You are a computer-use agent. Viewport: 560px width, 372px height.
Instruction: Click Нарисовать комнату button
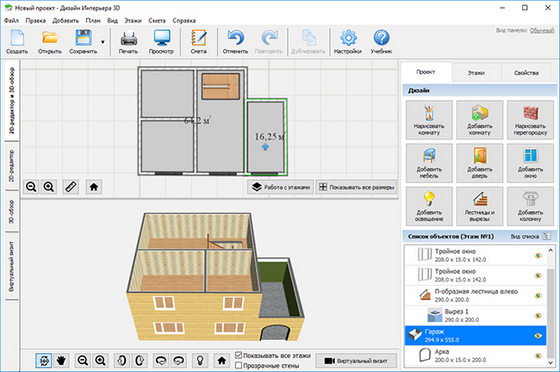(429, 120)
